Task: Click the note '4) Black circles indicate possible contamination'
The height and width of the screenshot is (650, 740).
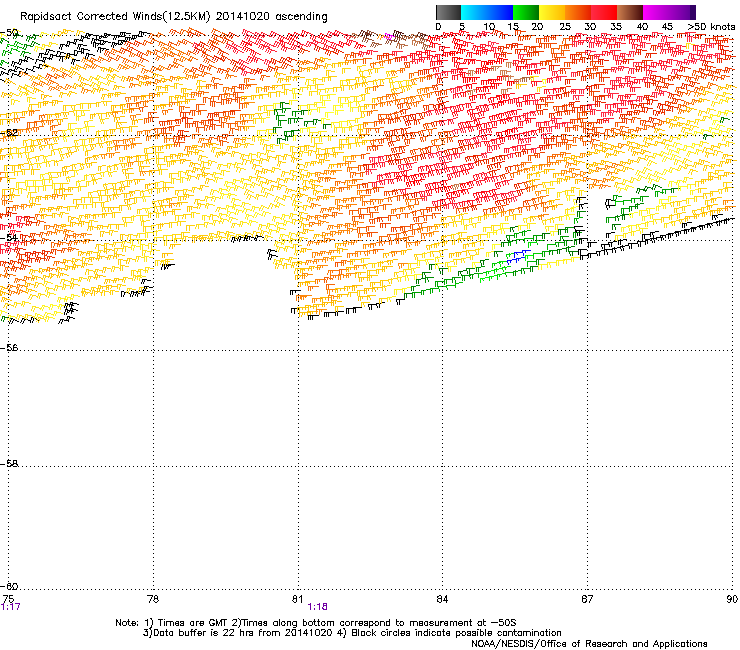Action: pyautogui.click(x=448, y=633)
